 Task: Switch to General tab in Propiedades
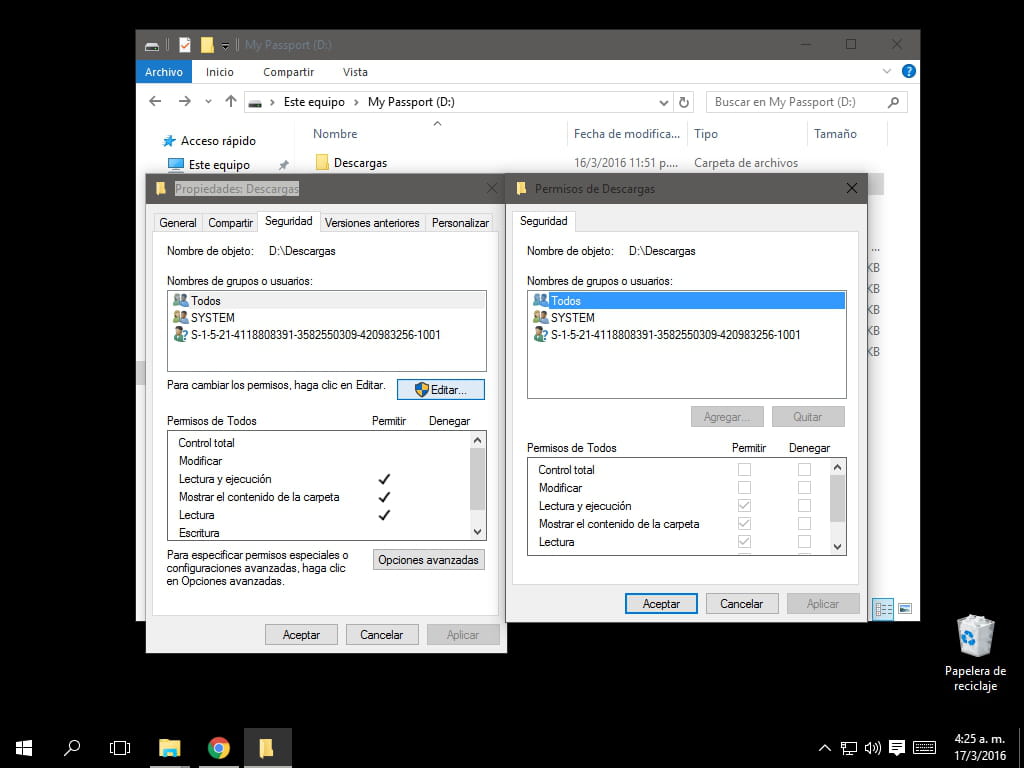[178, 223]
